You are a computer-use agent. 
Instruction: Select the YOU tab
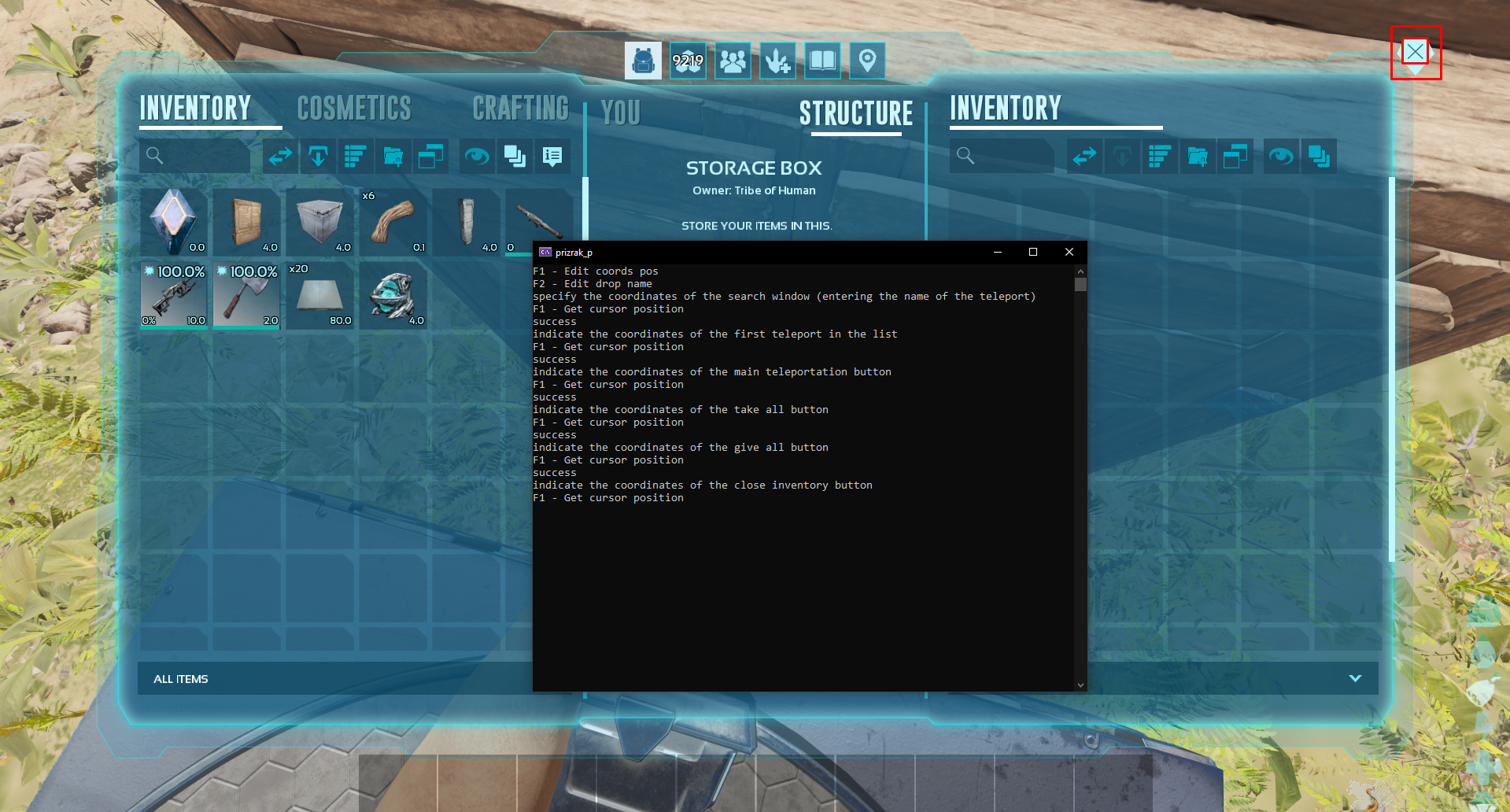[x=621, y=113]
